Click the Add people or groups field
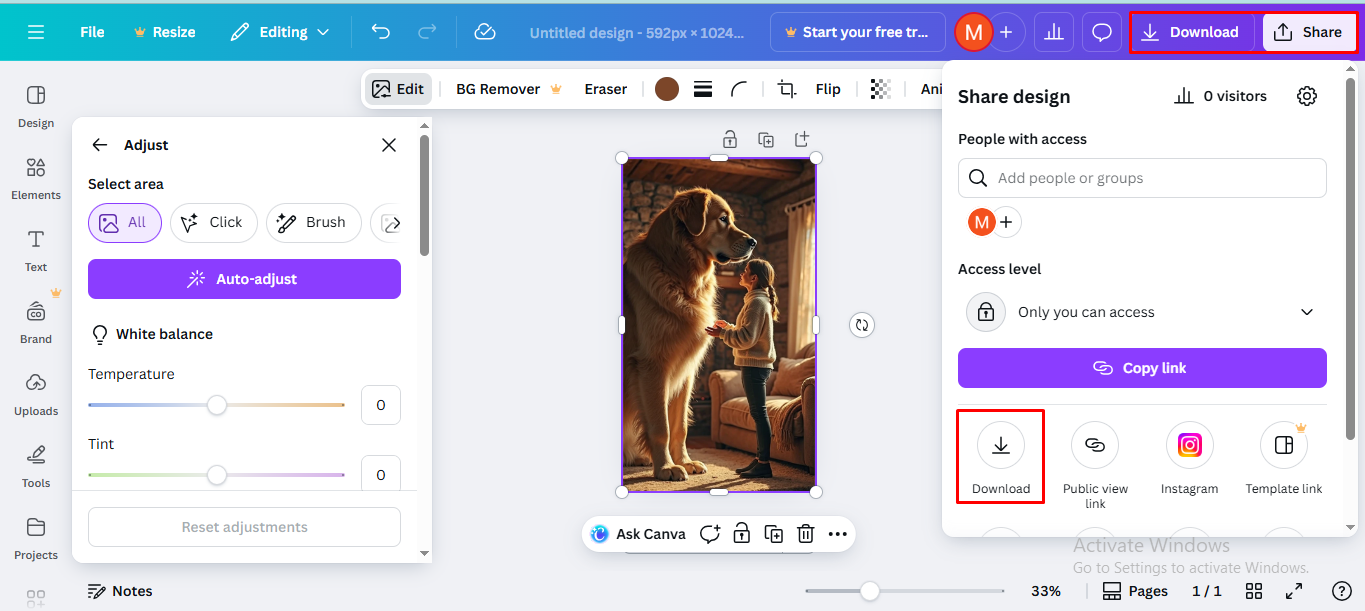The image size is (1365, 611). (x=1141, y=177)
